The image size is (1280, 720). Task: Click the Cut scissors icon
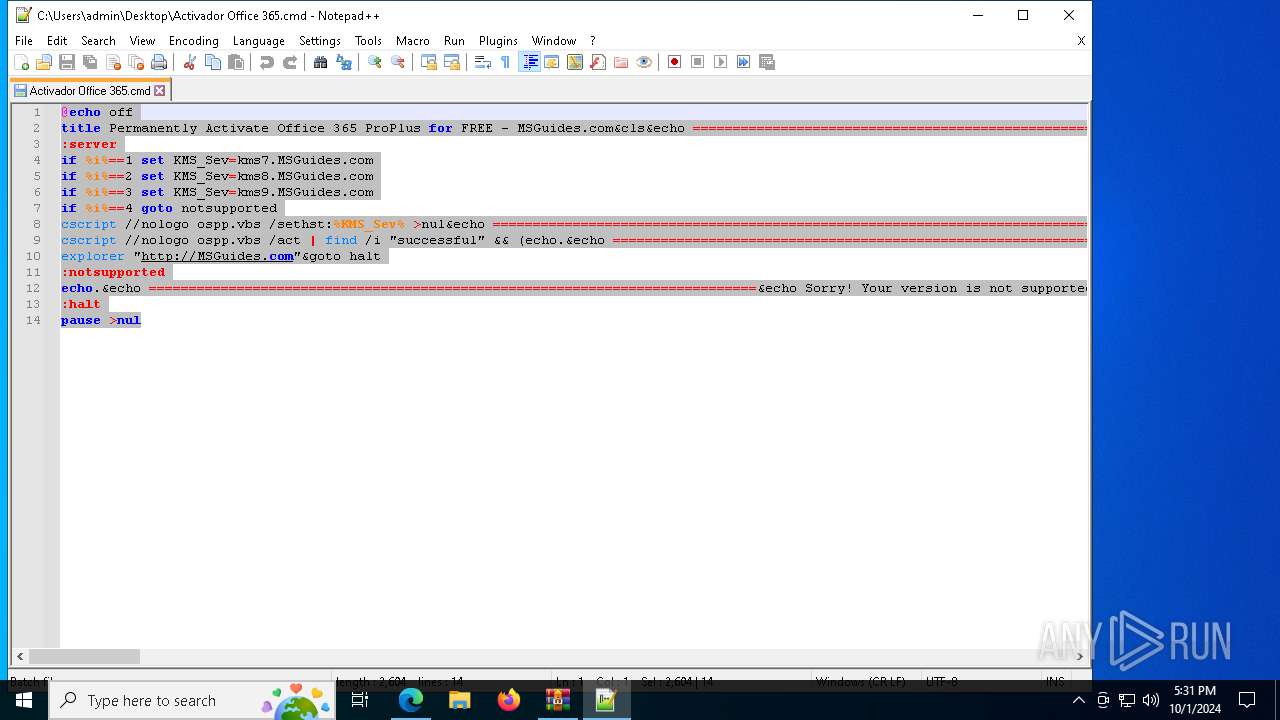(189, 62)
